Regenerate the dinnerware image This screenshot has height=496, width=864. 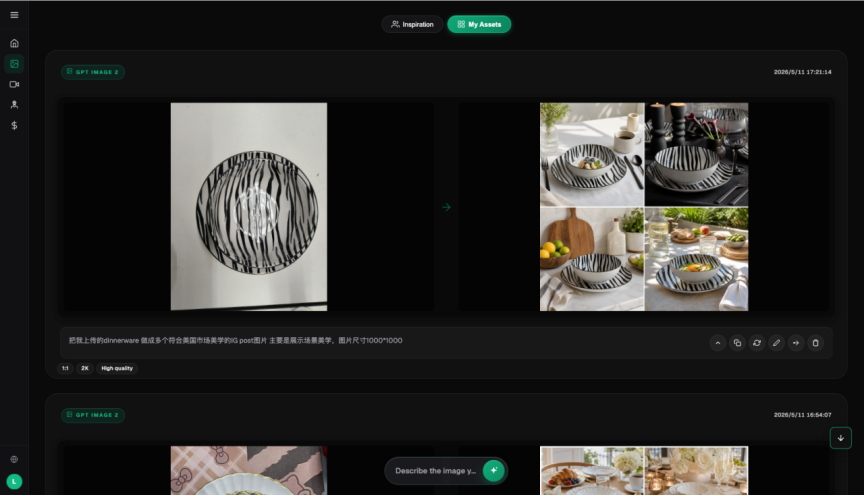[757, 343]
